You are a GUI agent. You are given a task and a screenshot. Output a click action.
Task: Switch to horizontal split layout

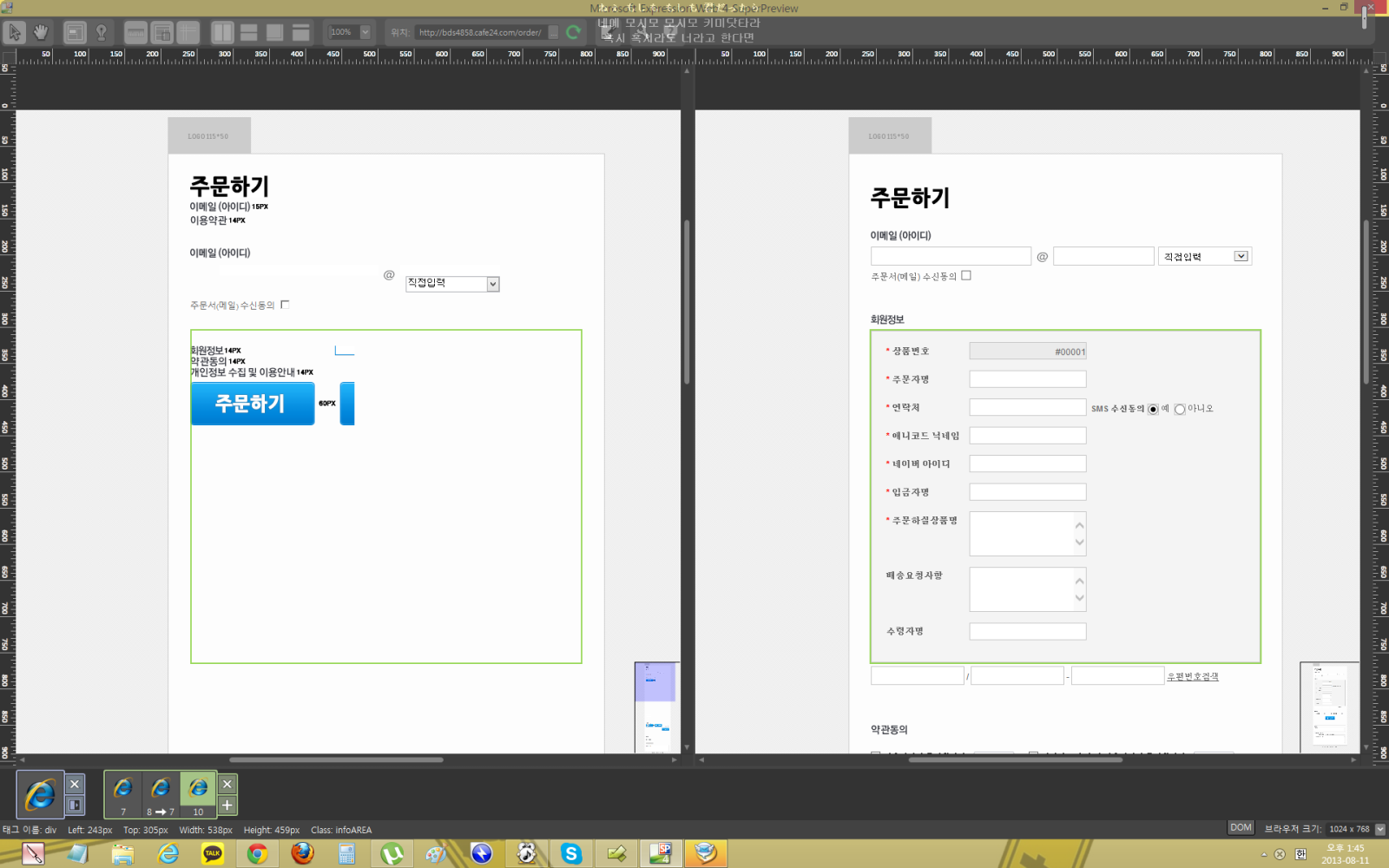point(249,33)
